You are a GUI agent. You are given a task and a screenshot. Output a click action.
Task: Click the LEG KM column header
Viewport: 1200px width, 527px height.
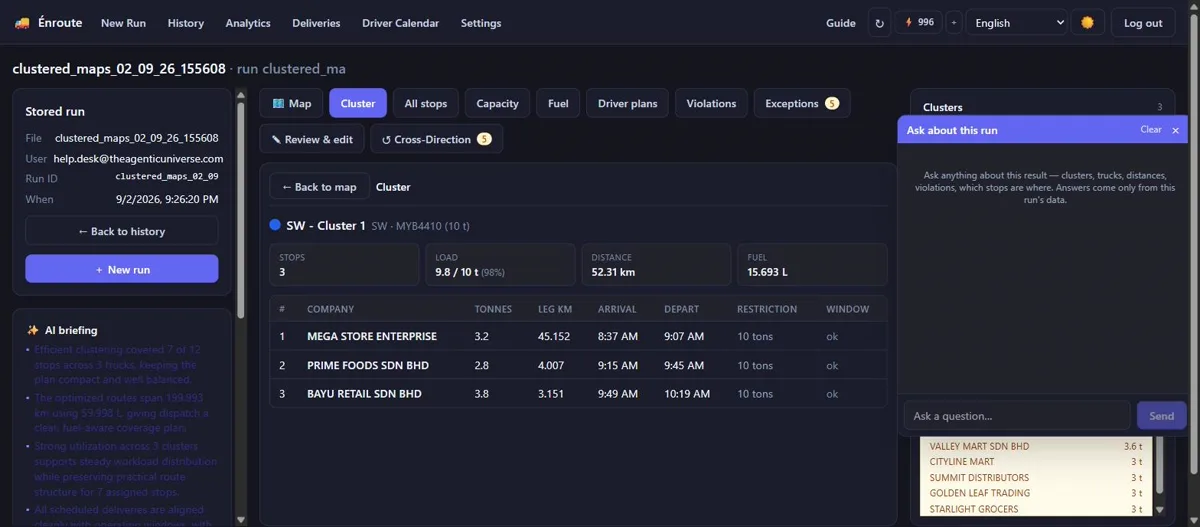coord(555,309)
